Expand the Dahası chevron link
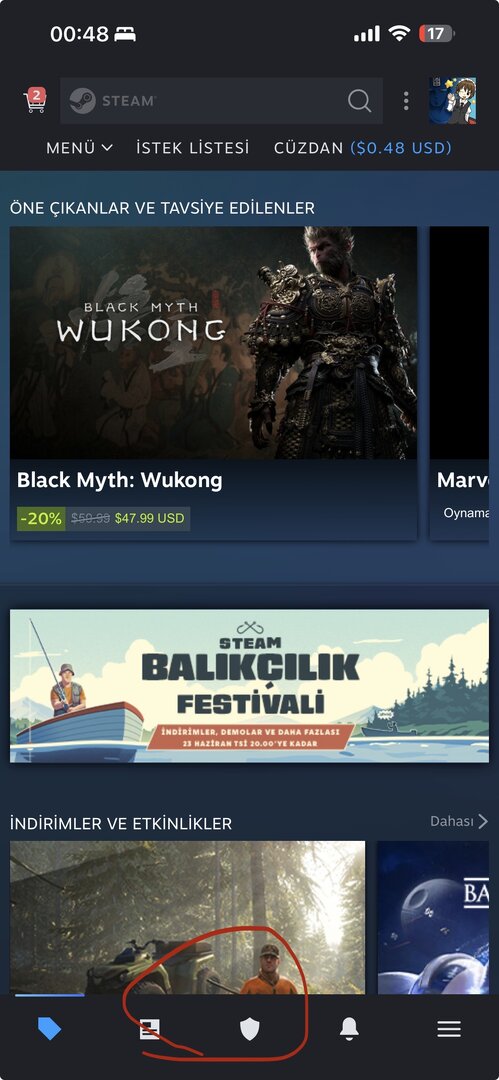This screenshot has height=1080, width=499. [x=459, y=821]
